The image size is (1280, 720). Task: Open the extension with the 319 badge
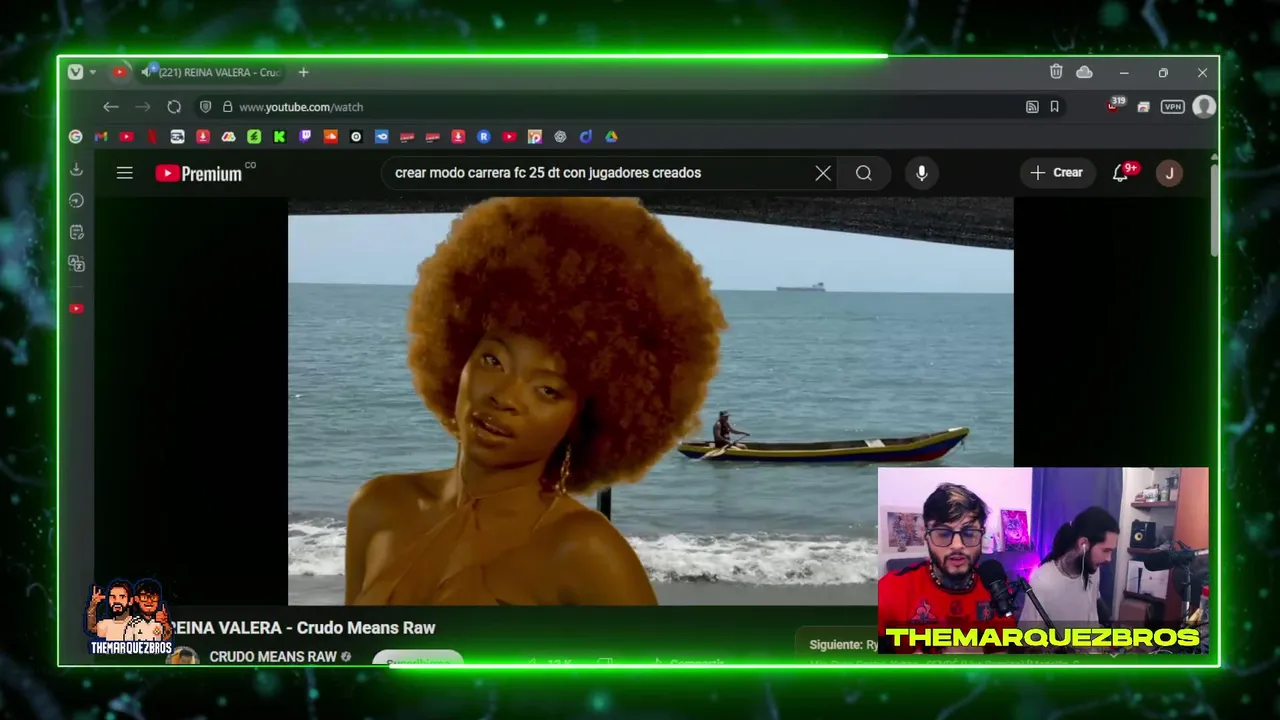click(x=1115, y=105)
